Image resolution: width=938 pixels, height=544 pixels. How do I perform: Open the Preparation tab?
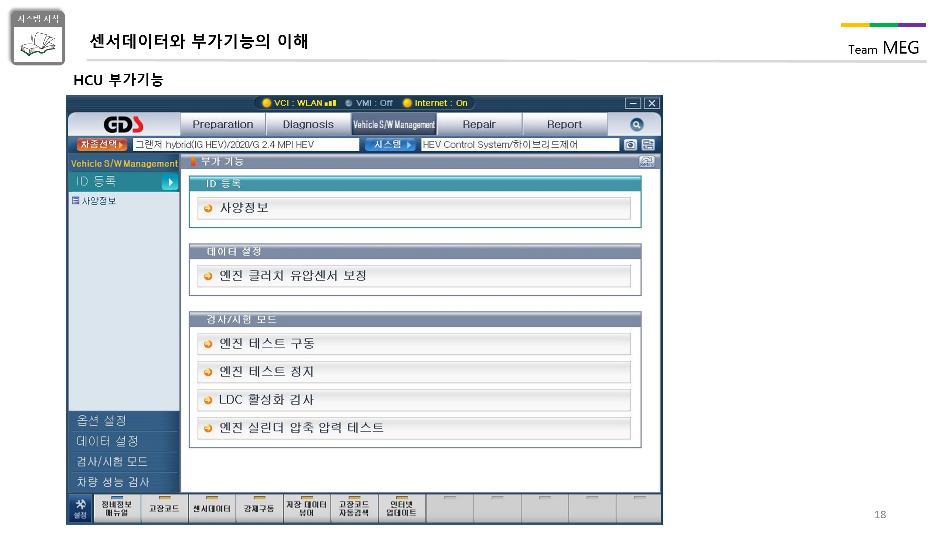223,124
